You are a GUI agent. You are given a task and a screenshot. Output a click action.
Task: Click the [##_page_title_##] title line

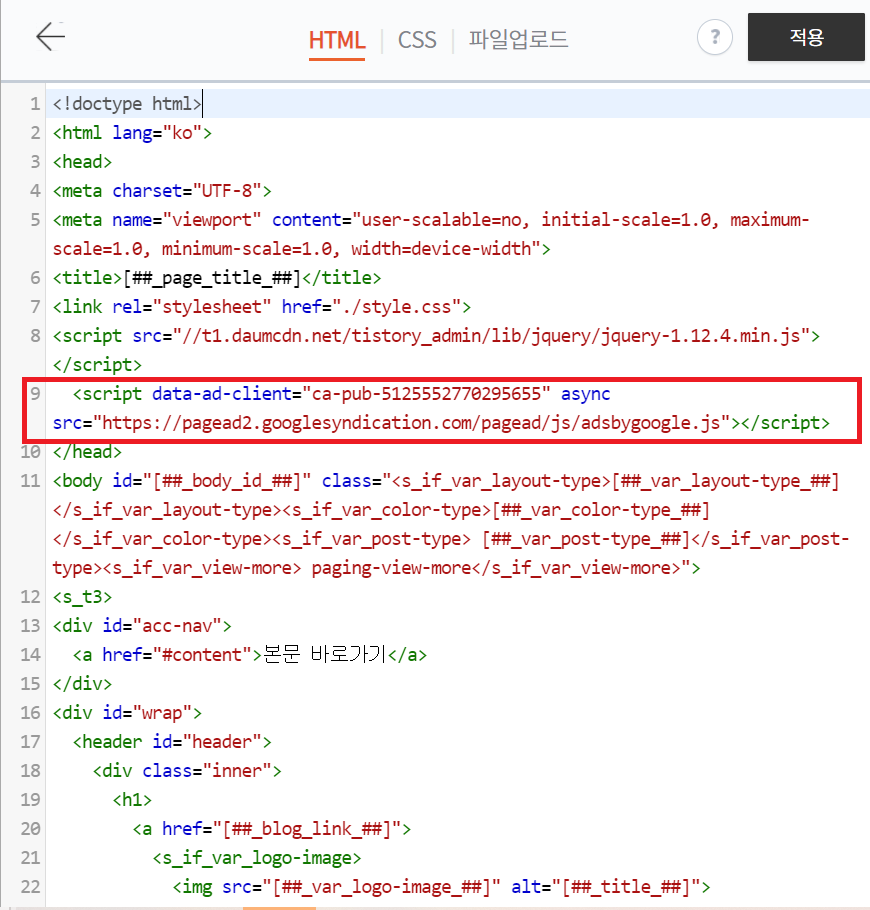217,278
